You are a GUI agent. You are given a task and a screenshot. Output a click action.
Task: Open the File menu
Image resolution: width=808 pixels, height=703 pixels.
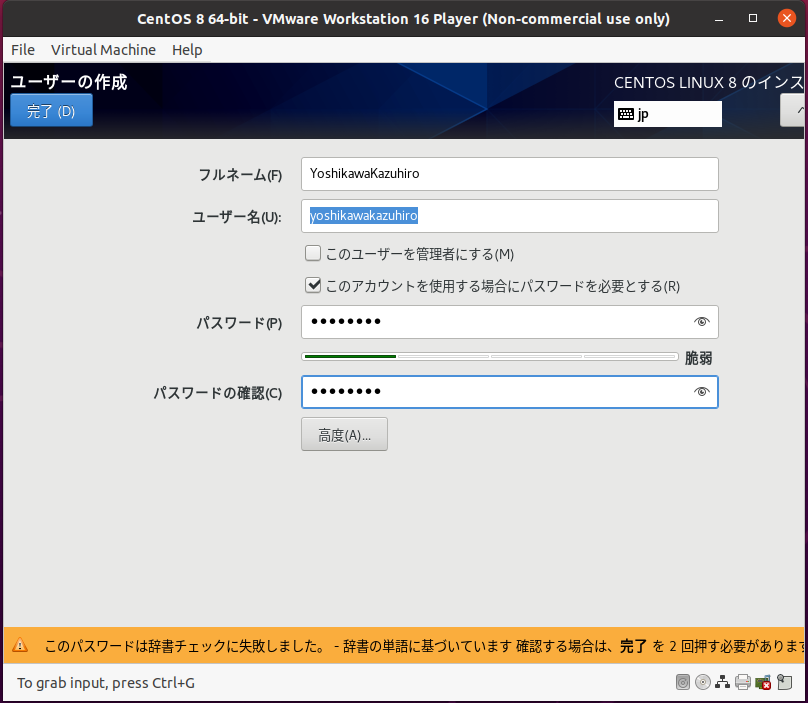click(x=22, y=50)
